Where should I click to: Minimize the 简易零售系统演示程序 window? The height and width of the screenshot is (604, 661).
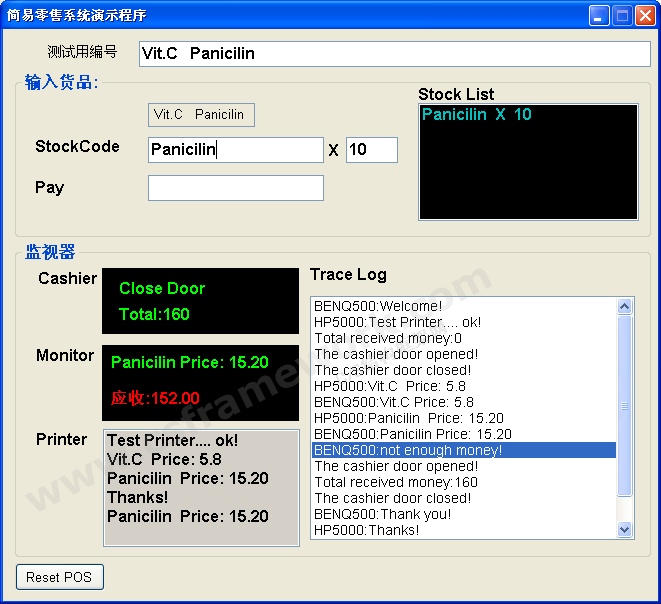pos(598,15)
